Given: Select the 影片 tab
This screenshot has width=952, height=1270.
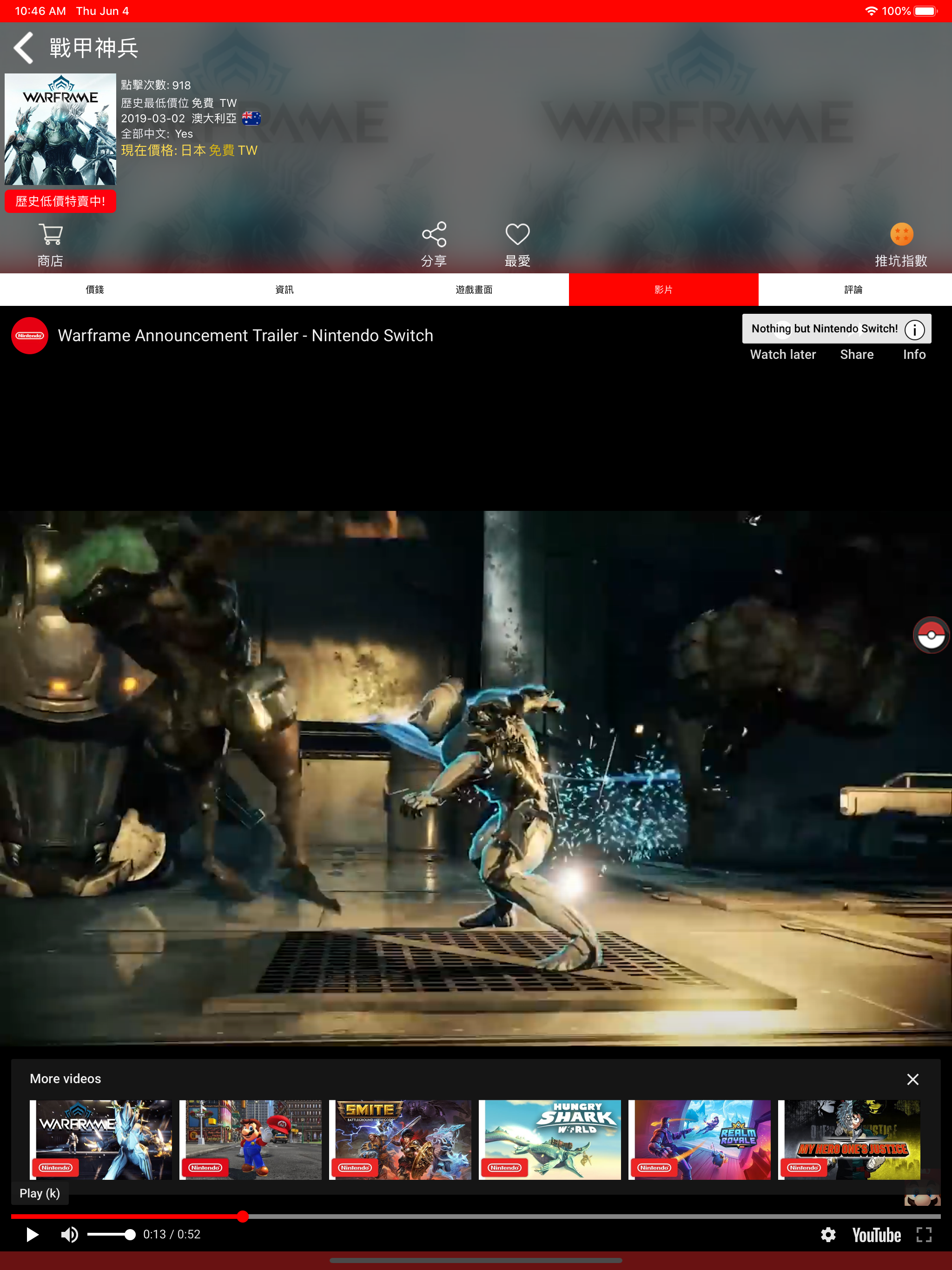Looking at the screenshot, I should point(664,290).
